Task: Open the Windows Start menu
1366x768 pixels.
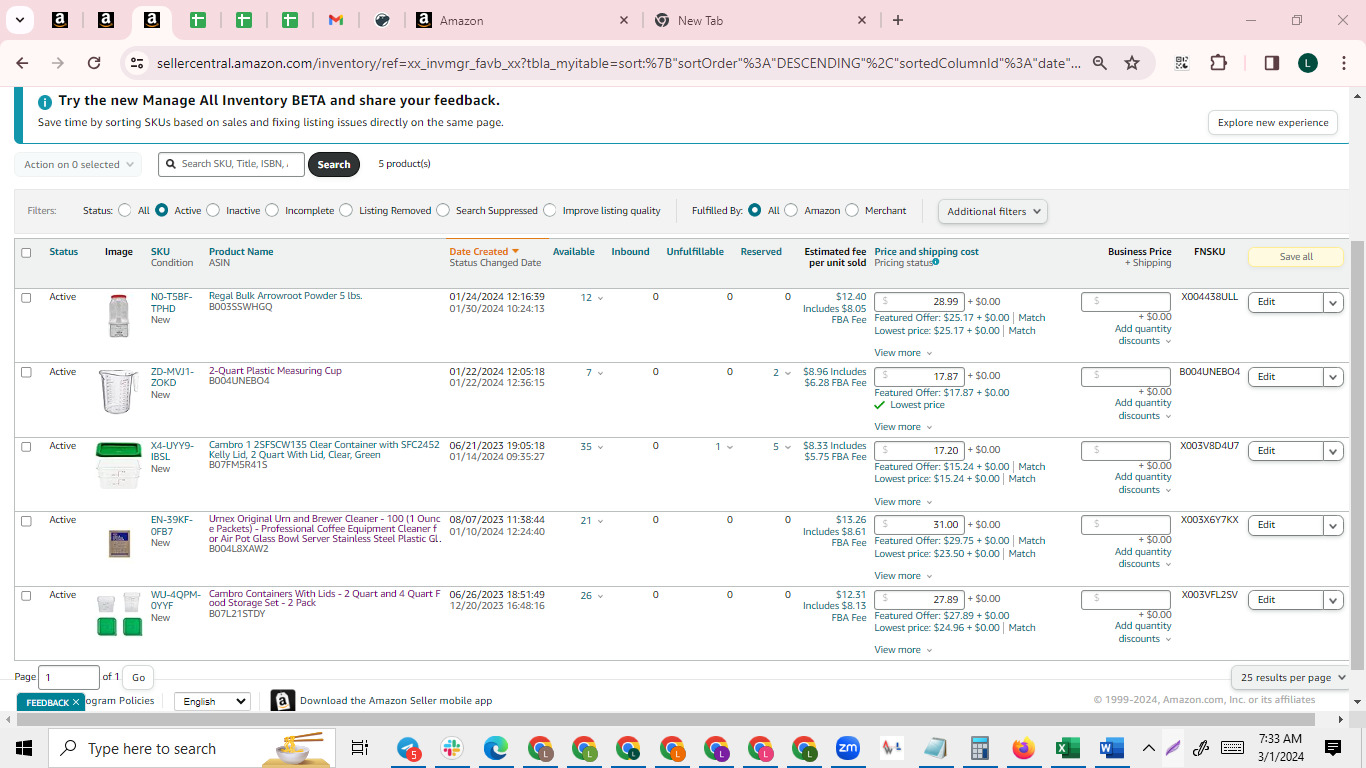Action: click(x=24, y=748)
